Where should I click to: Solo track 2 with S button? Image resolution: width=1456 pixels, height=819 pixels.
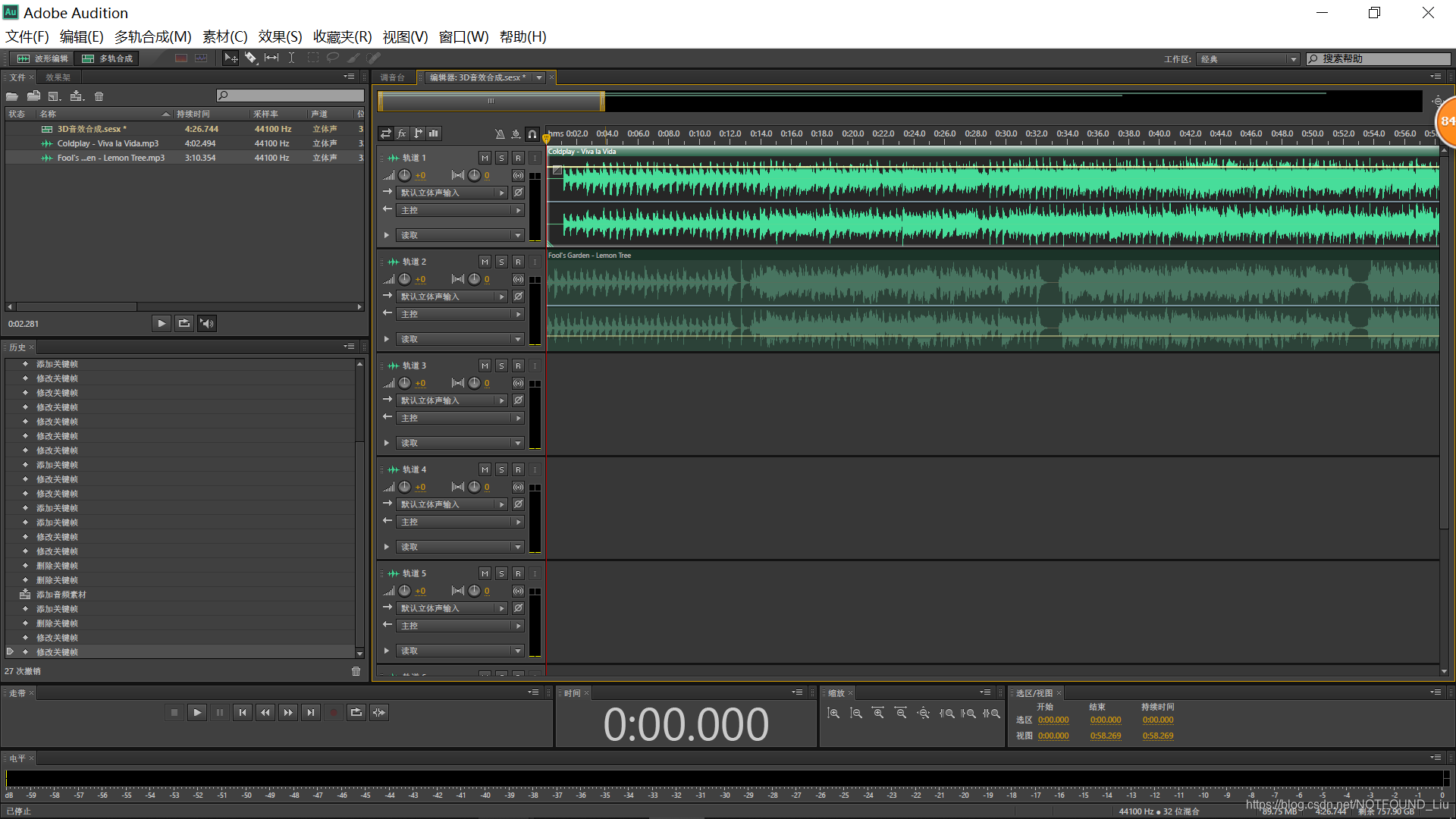tap(501, 262)
